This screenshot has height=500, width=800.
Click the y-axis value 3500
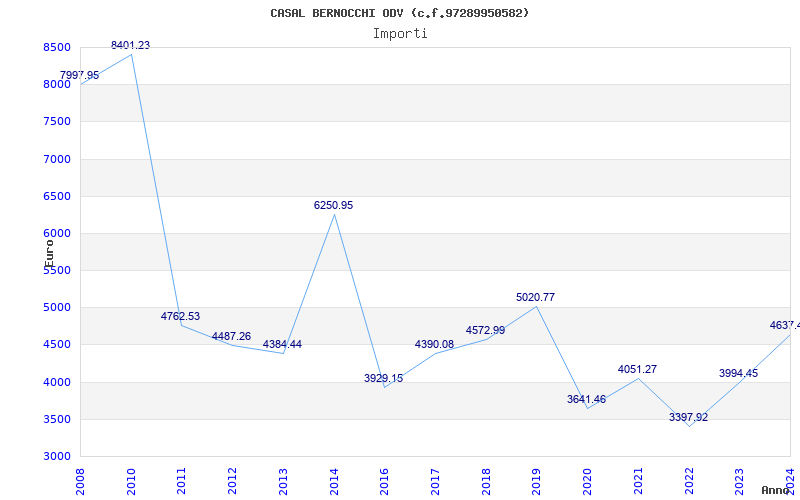coord(57,419)
